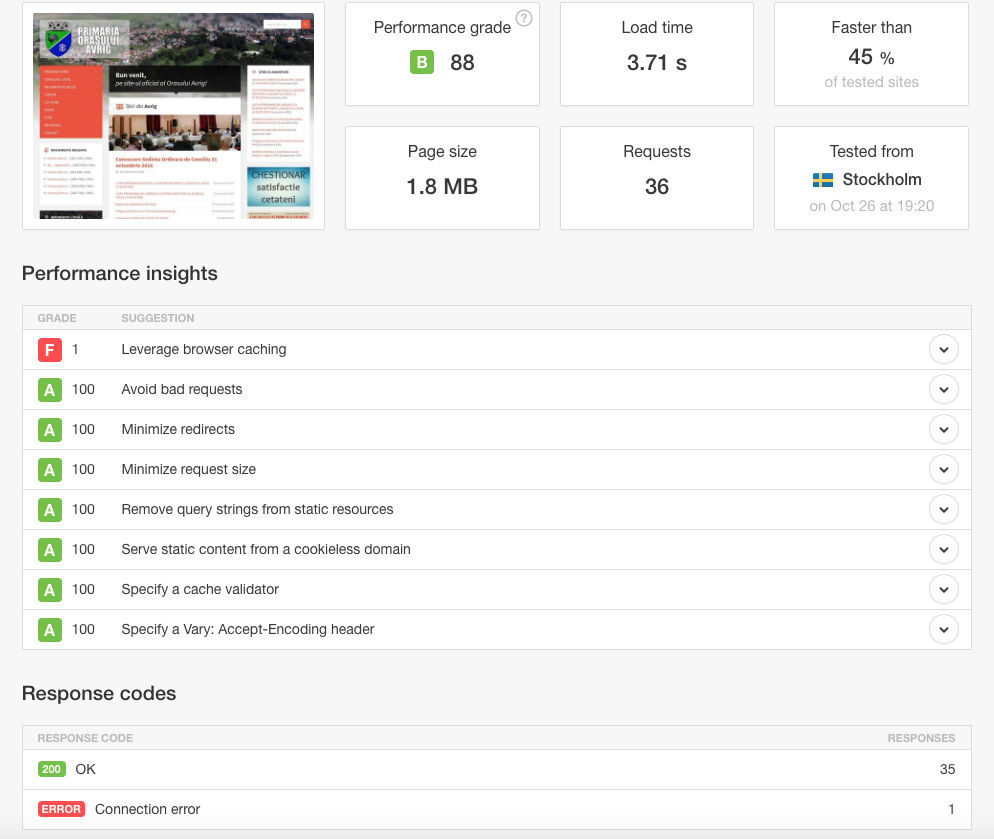Screen dimensions: 994x839
Task: Click the A badge for Minimize redirects
Action: coord(49,430)
